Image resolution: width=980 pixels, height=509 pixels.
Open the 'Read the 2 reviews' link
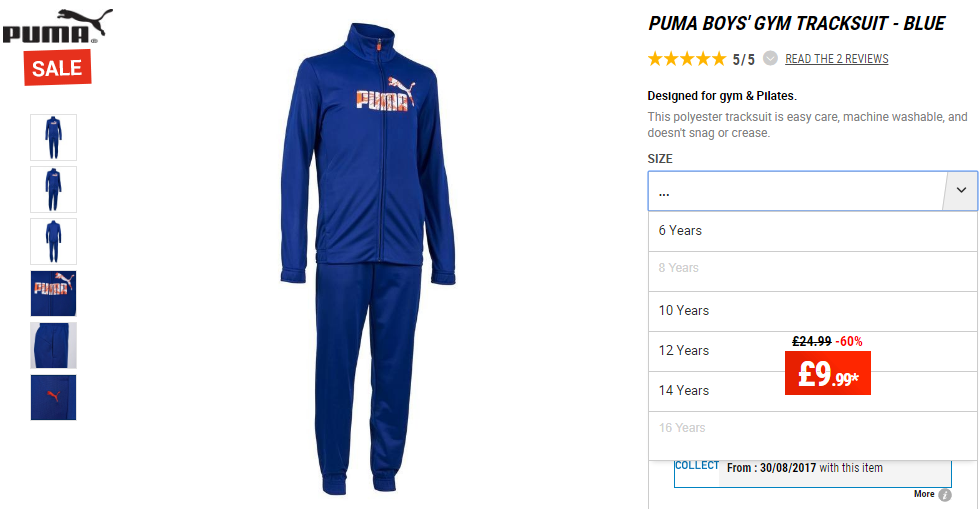pos(836,59)
